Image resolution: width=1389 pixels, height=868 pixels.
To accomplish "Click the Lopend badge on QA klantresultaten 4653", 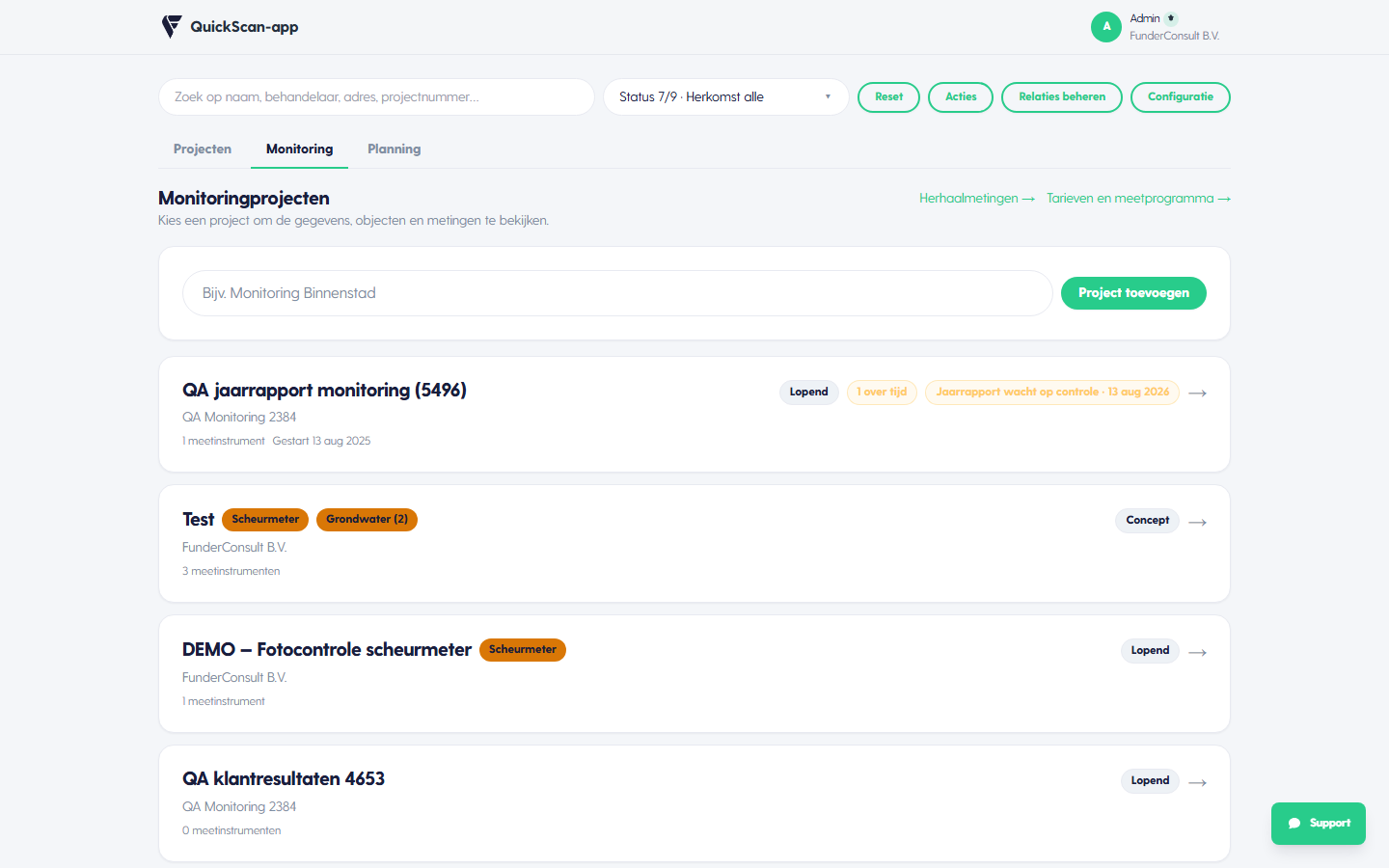I will click(1150, 781).
